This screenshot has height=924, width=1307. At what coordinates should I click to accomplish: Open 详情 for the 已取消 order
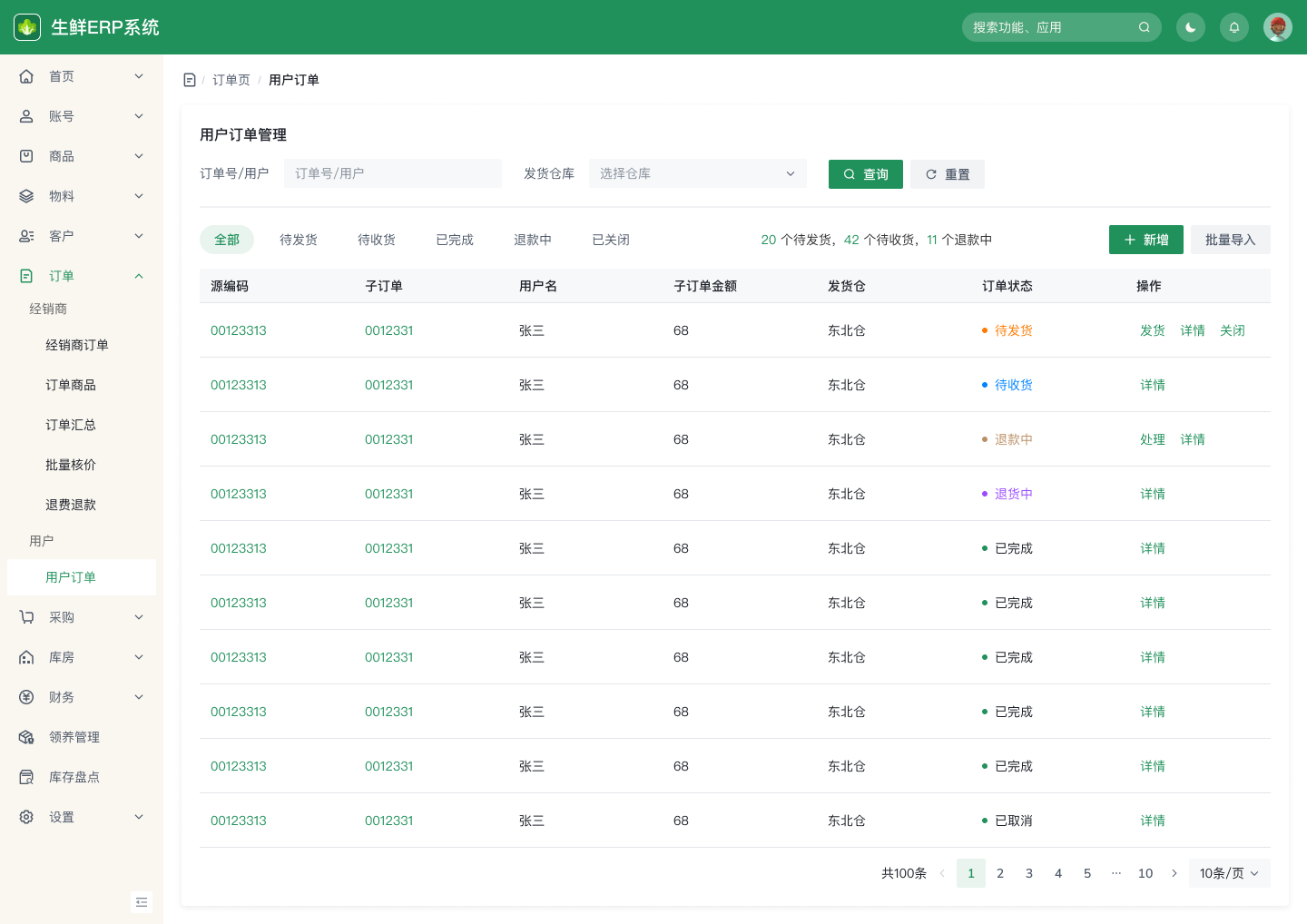pos(1153,821)
